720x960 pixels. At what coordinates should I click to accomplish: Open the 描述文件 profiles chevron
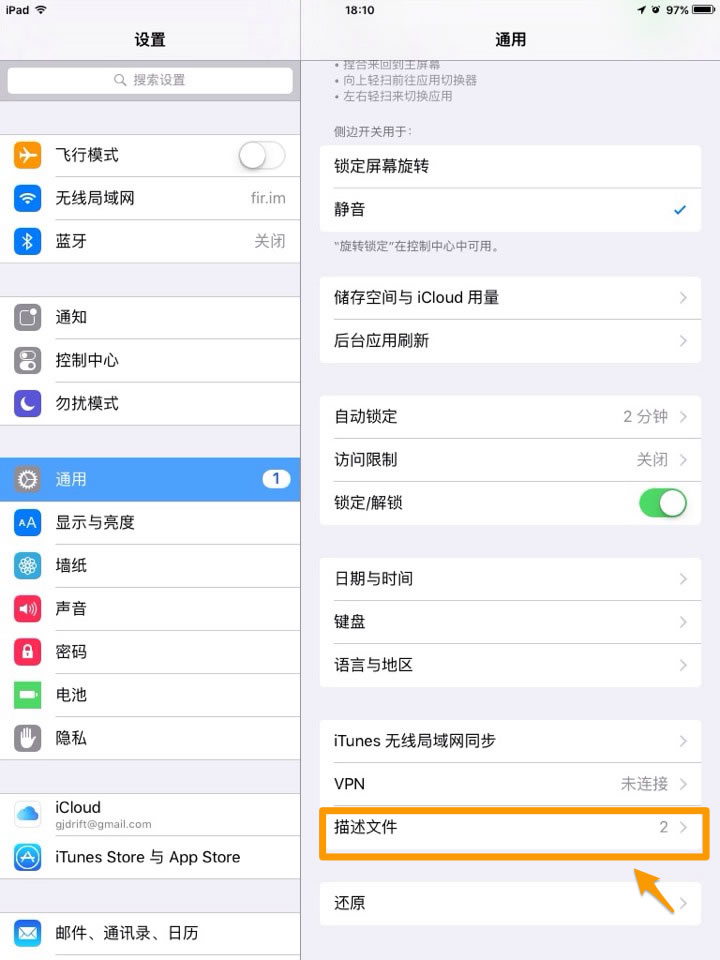pyautogui.click(x=683, y=827)
